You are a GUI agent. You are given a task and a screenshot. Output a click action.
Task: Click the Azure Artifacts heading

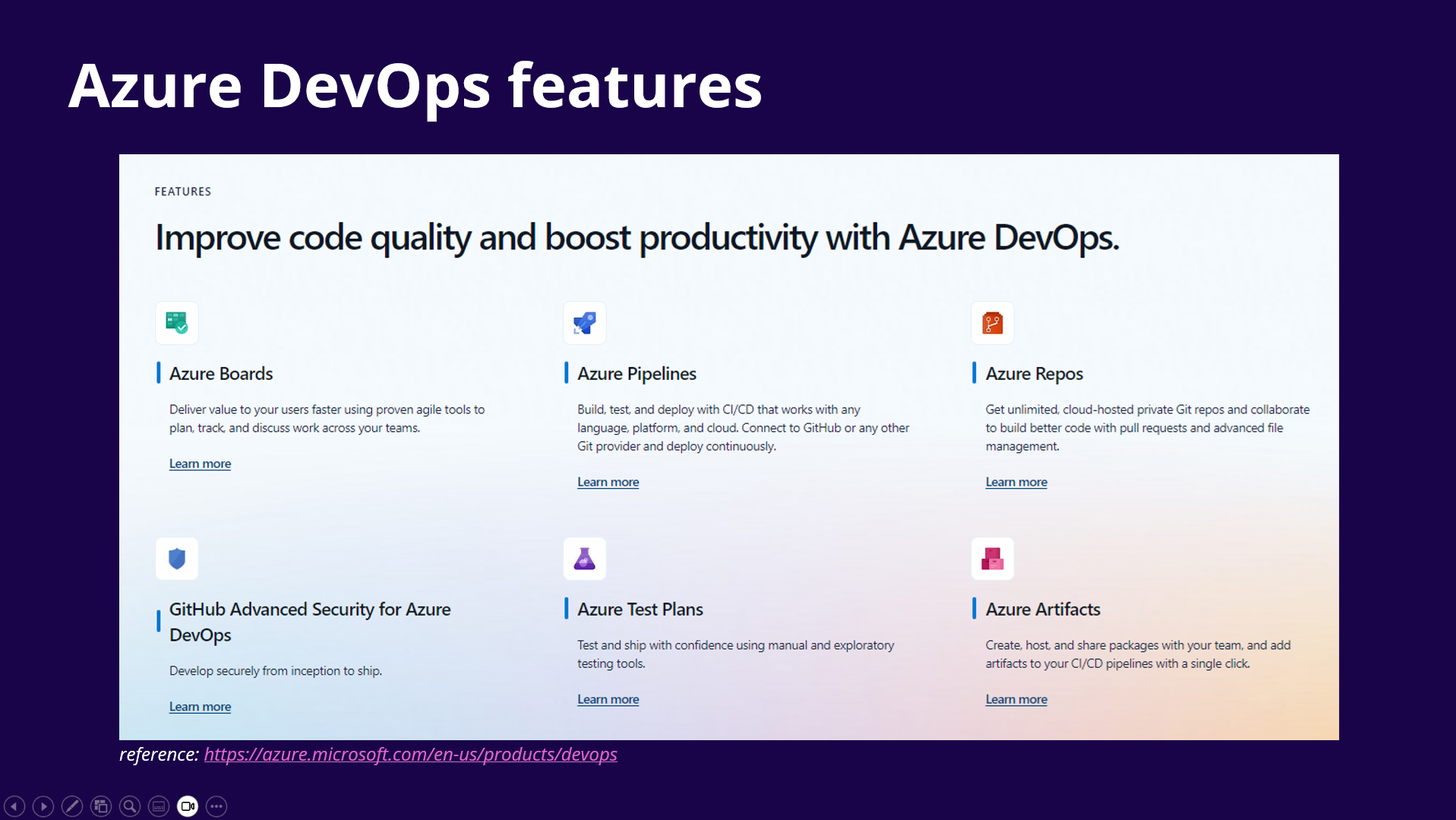point(1043,609)
